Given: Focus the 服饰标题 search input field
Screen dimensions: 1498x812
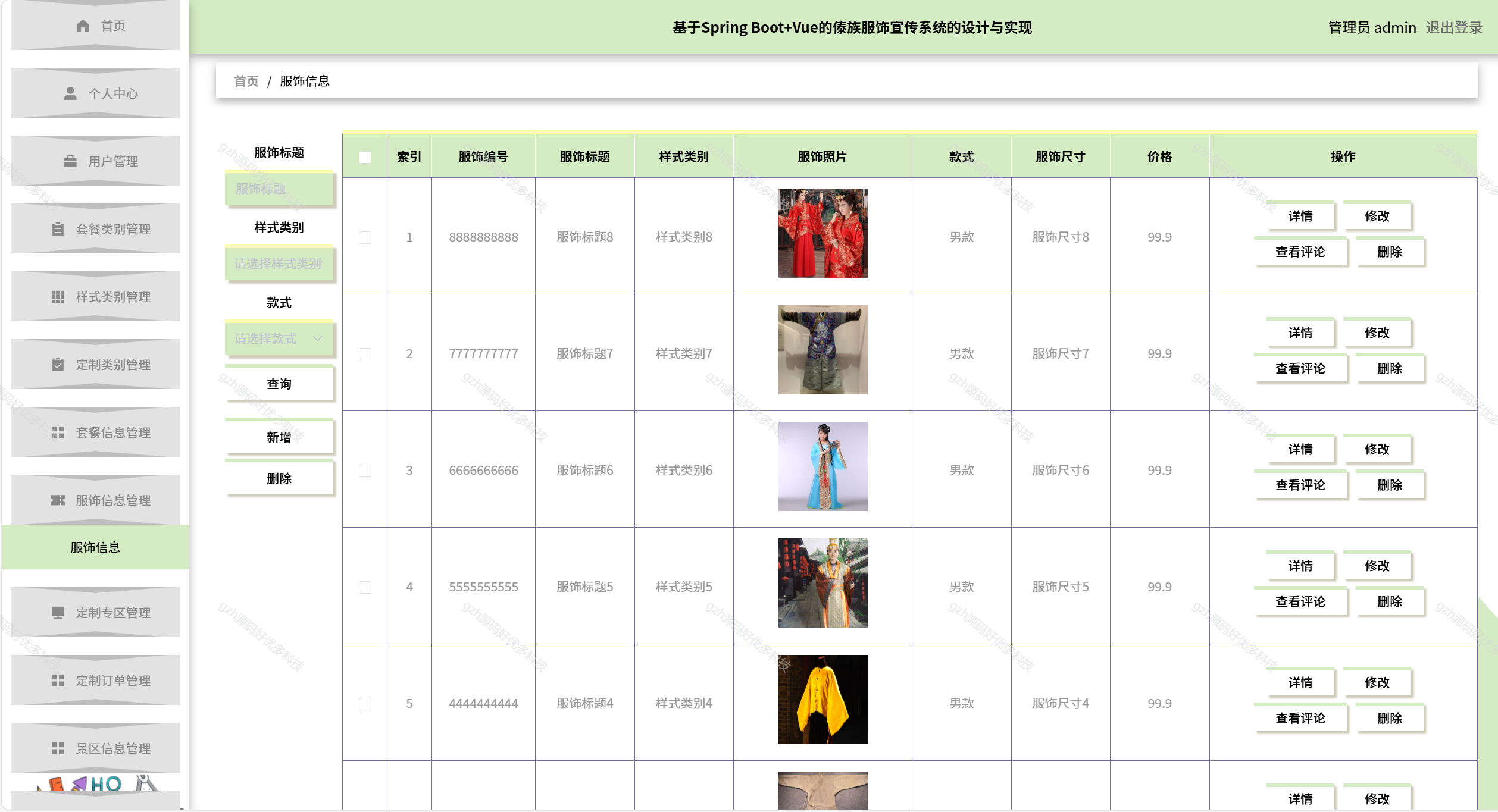Looking at the screenshot, I should (279, 189).
